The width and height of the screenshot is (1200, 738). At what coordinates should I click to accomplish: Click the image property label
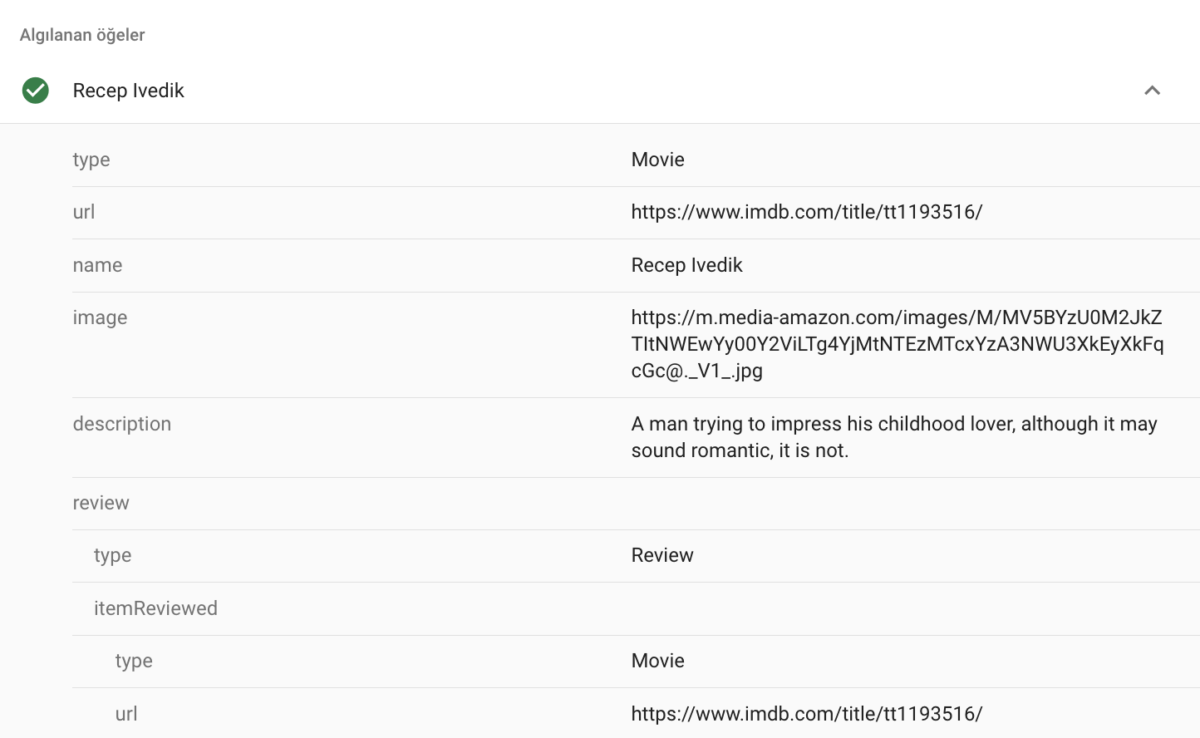tap(100, 318)
